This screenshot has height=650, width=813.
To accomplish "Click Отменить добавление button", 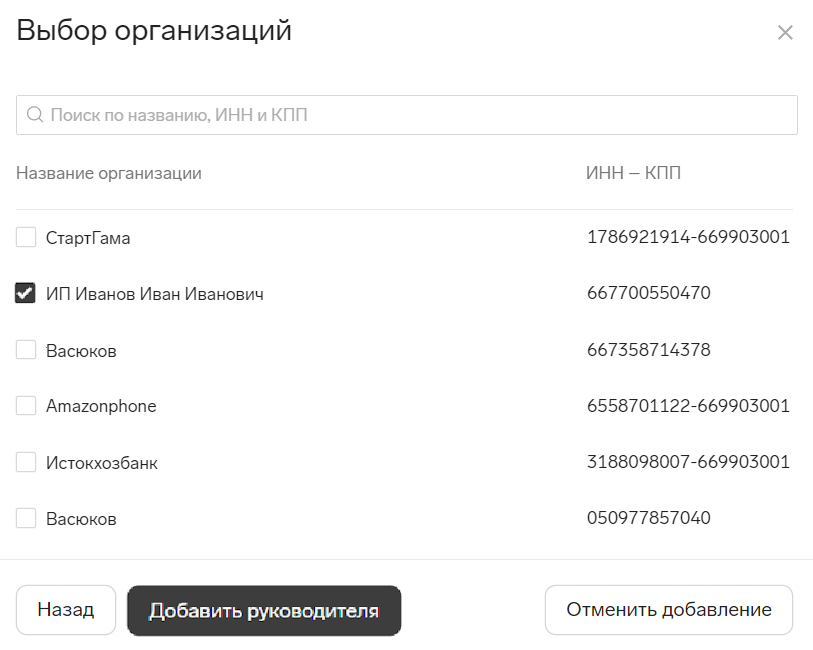I will (x=669, y=610).
